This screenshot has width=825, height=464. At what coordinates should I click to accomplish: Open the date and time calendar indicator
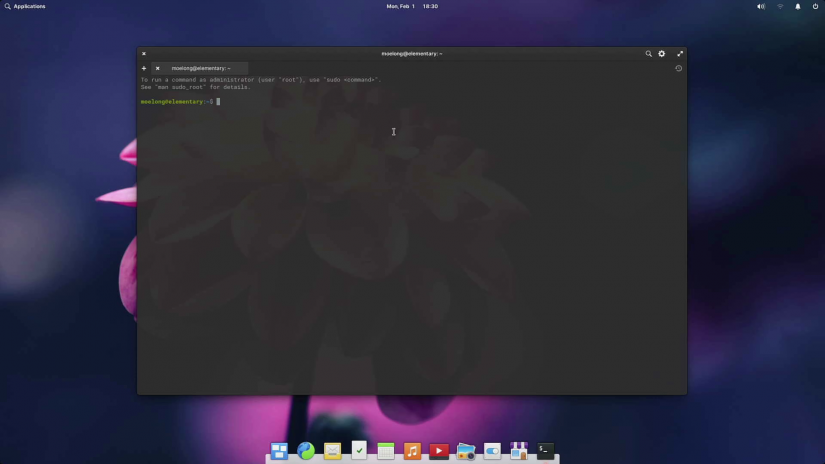coord(412,6)
